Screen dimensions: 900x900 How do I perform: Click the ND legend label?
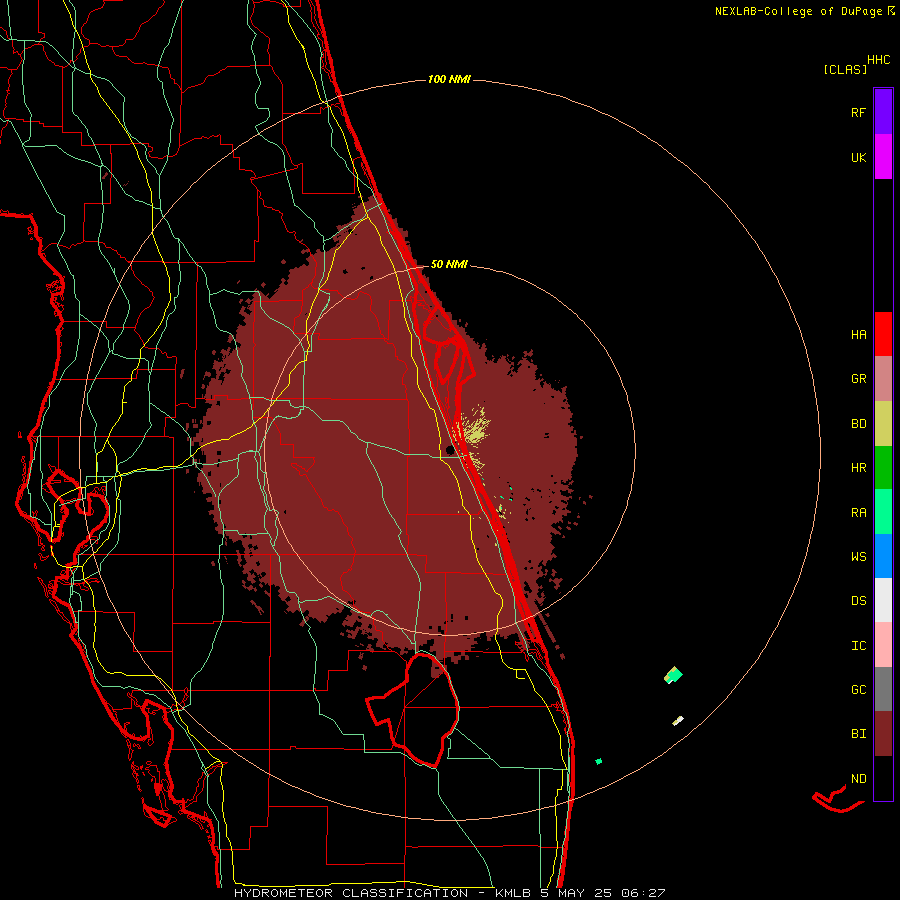(x=858, y=779)
